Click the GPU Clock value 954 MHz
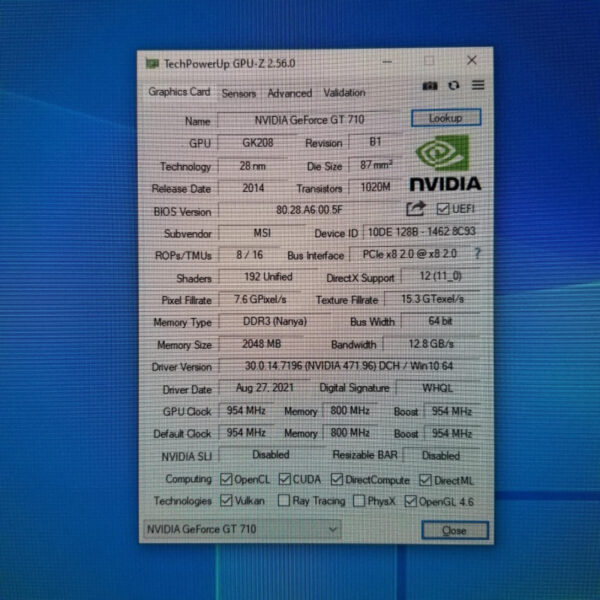 (x=246, y=411)
